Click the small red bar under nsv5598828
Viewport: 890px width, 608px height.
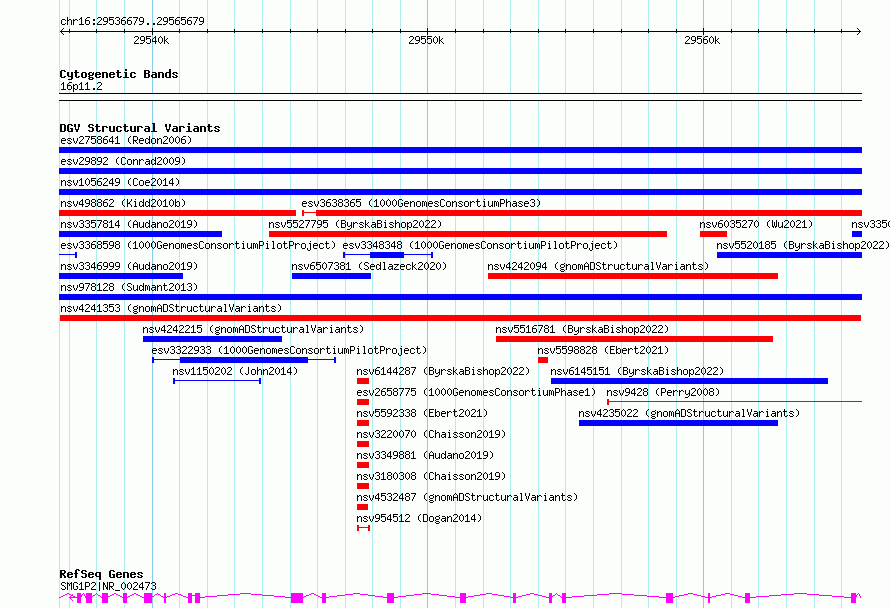[543, 360]
